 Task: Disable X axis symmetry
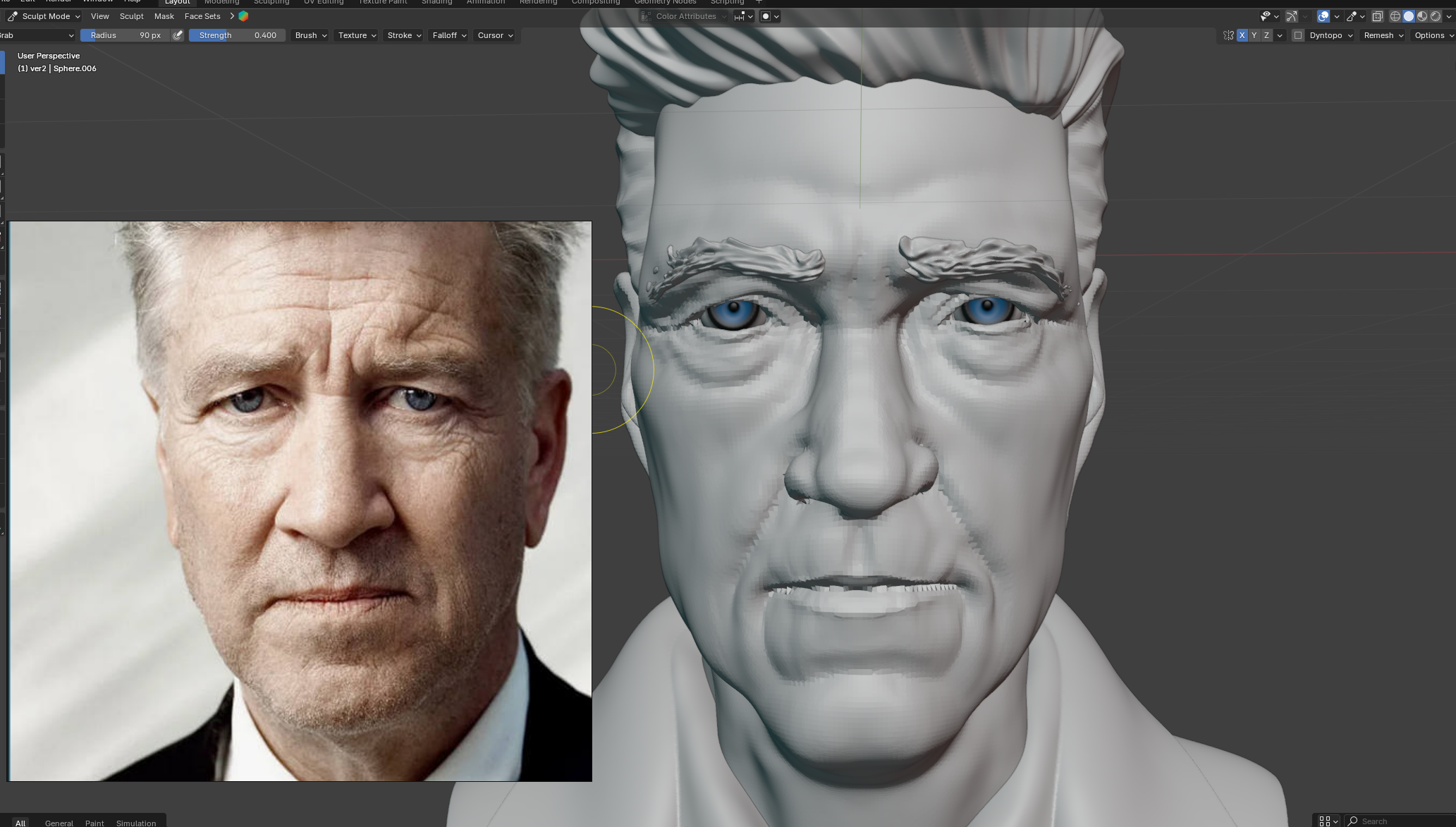pos(1242,35)
